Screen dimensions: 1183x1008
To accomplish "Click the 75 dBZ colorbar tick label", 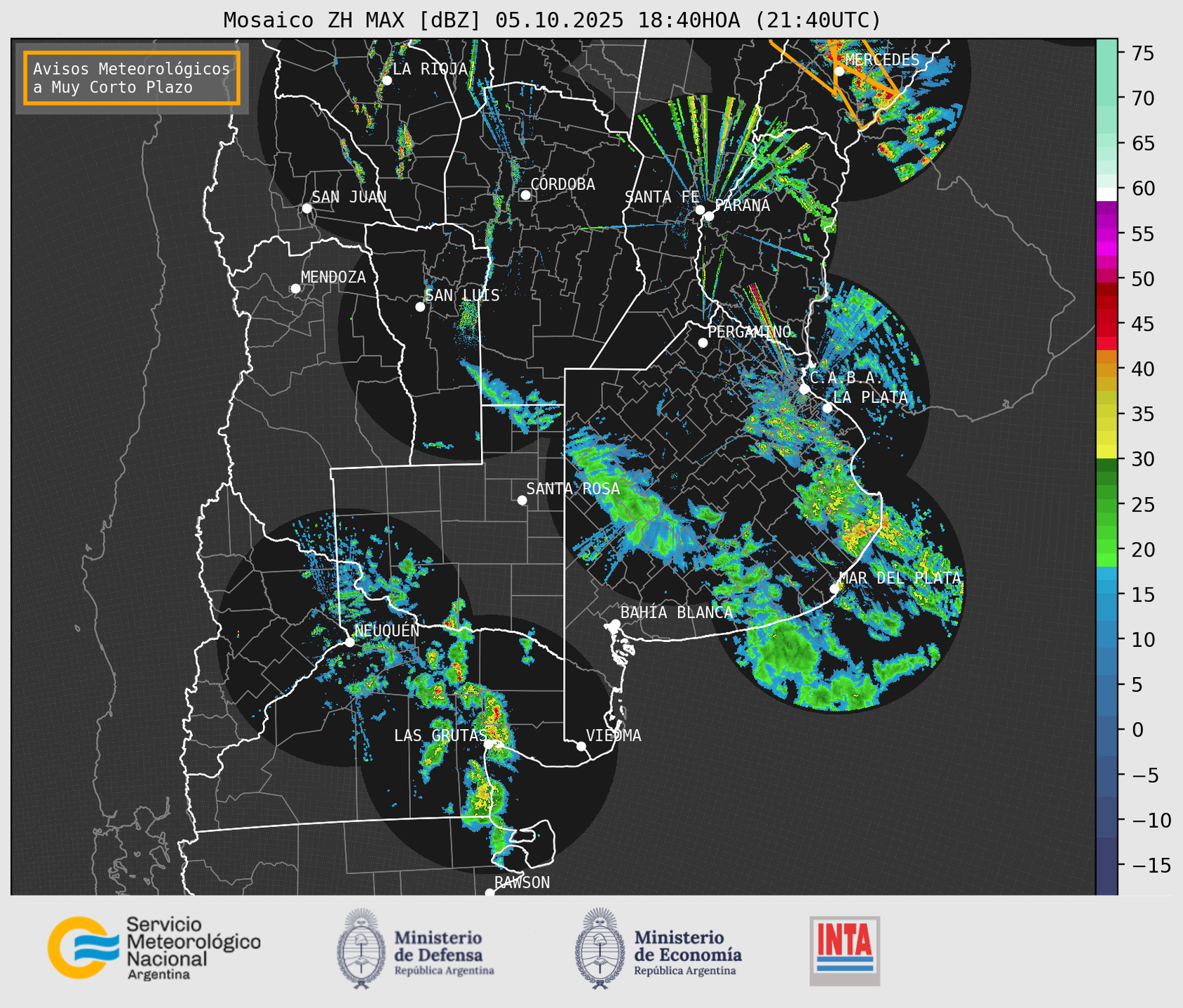I will 1142,53.
